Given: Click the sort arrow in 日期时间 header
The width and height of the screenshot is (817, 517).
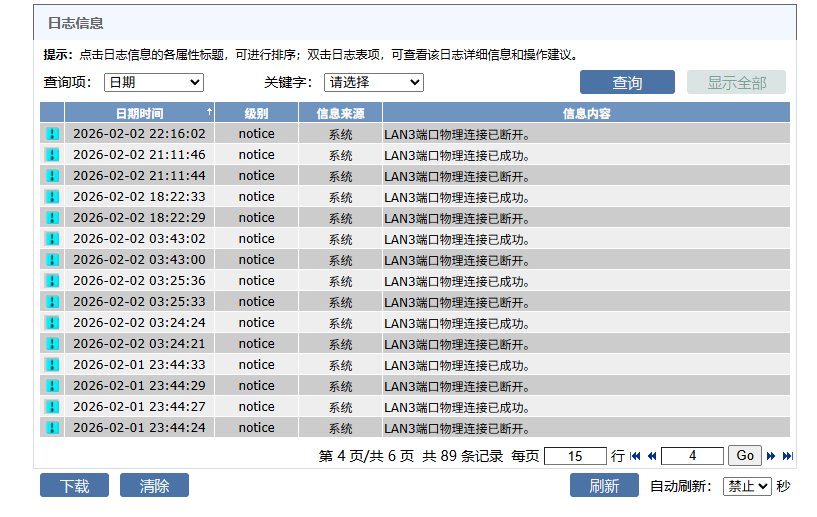Looking at the screenshot, I should pos(209,112).
